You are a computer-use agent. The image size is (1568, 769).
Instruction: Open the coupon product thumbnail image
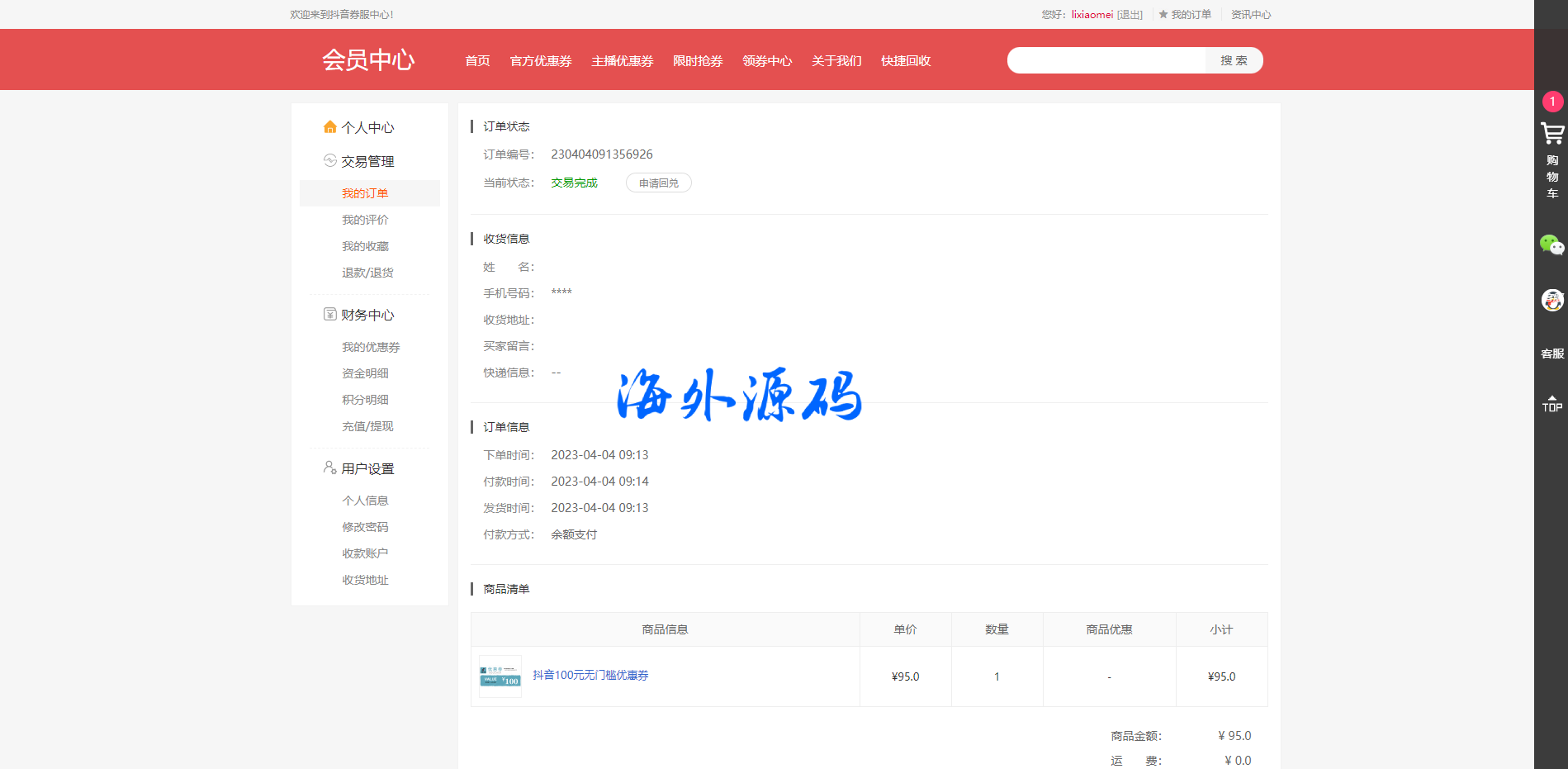point(500,676)
